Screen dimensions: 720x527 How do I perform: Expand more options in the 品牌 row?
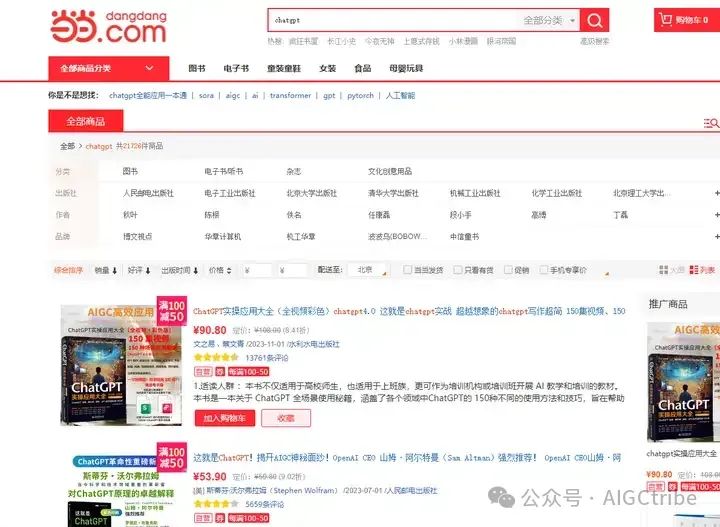(x=717, y=236)
